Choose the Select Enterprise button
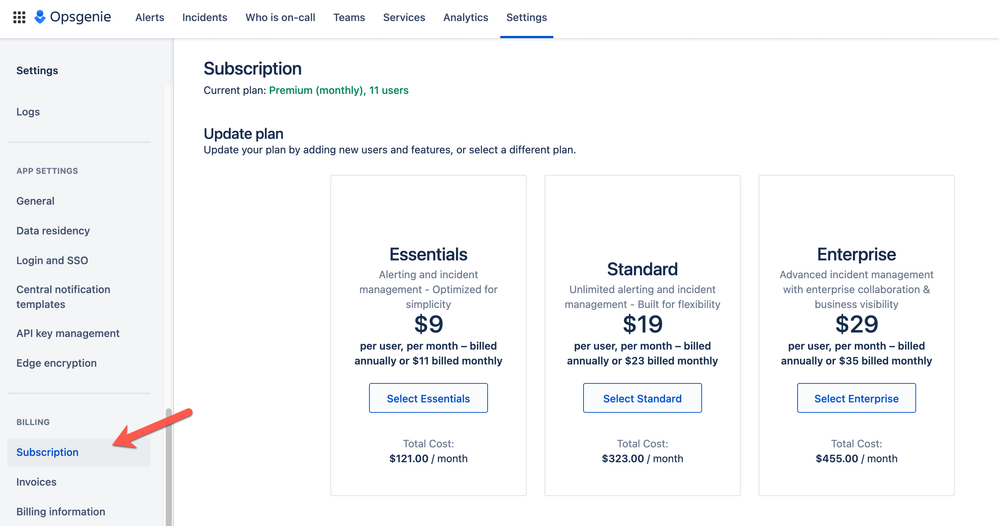This screenshot has width=999, height=526. pyautogui.click(x=856, y=398)
